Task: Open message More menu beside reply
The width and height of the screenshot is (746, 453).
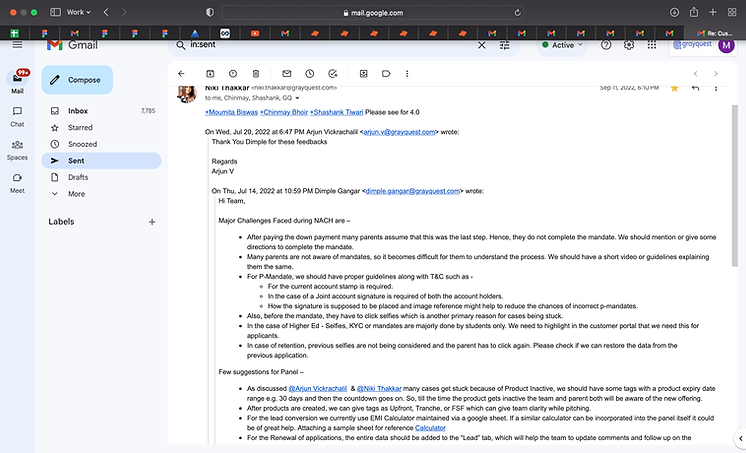Action: 716,88
